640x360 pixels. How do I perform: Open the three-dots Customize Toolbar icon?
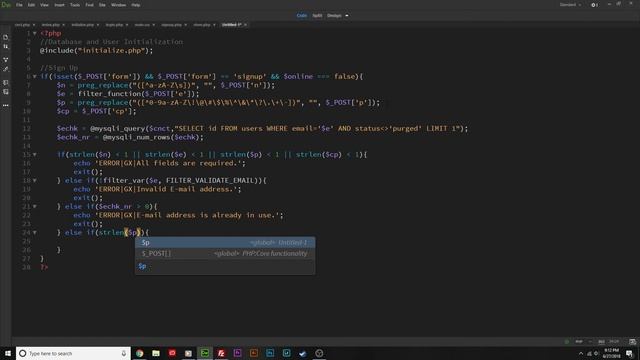[6, 105]
